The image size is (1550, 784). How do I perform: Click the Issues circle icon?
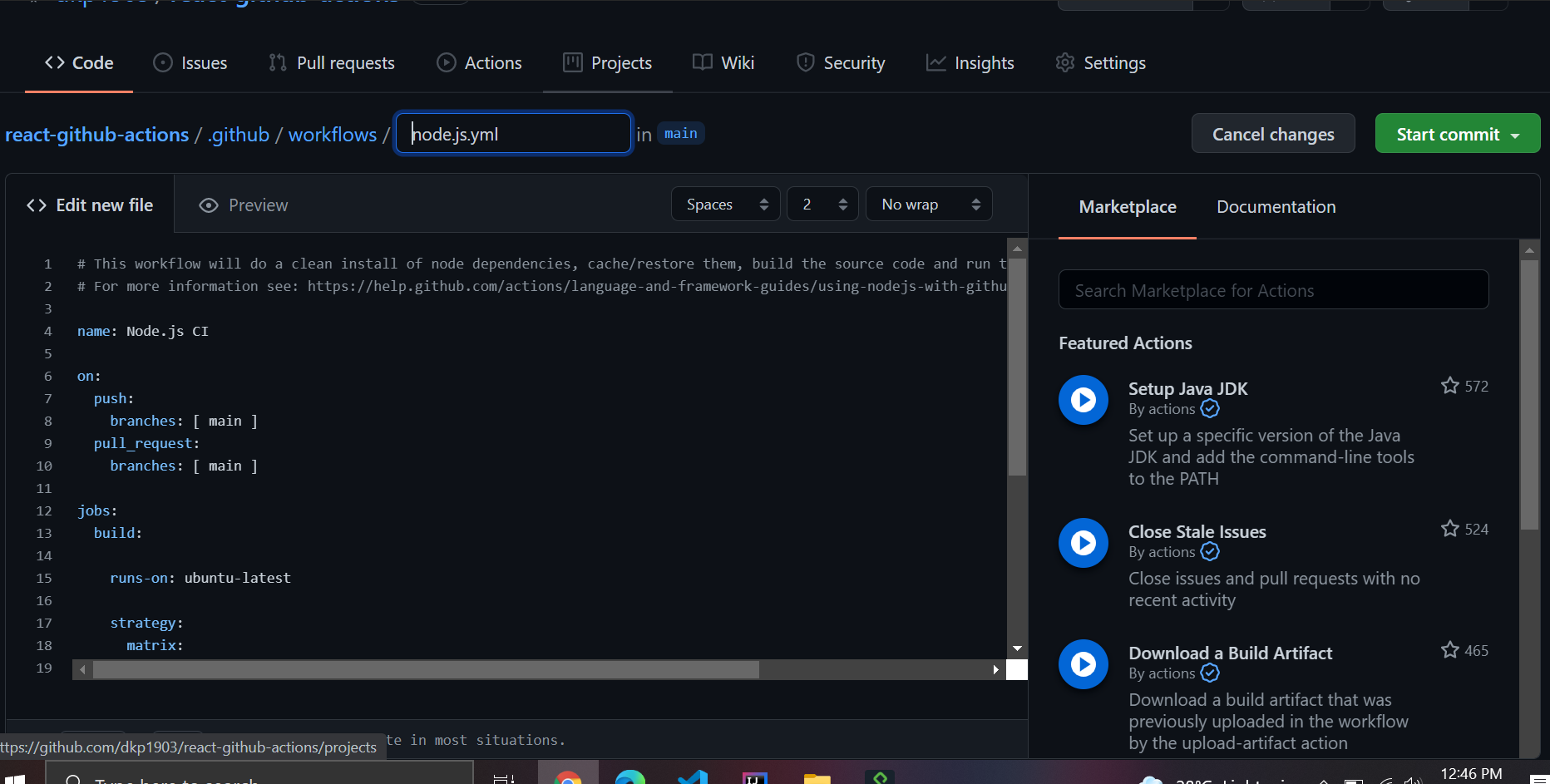(163, 63)
